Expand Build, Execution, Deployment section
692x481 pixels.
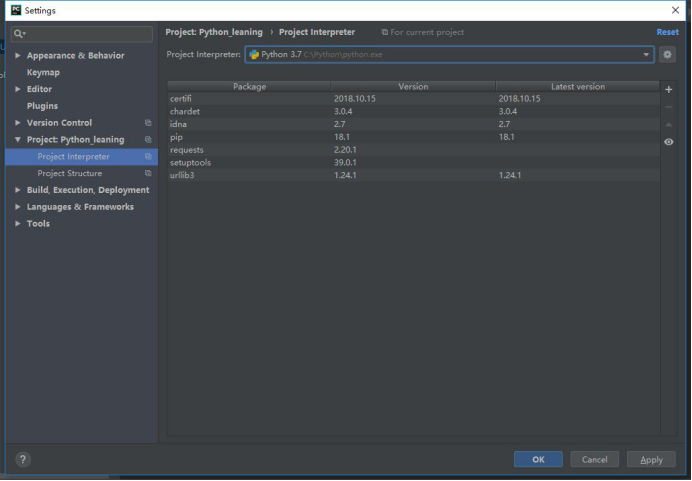click(18, 190)
